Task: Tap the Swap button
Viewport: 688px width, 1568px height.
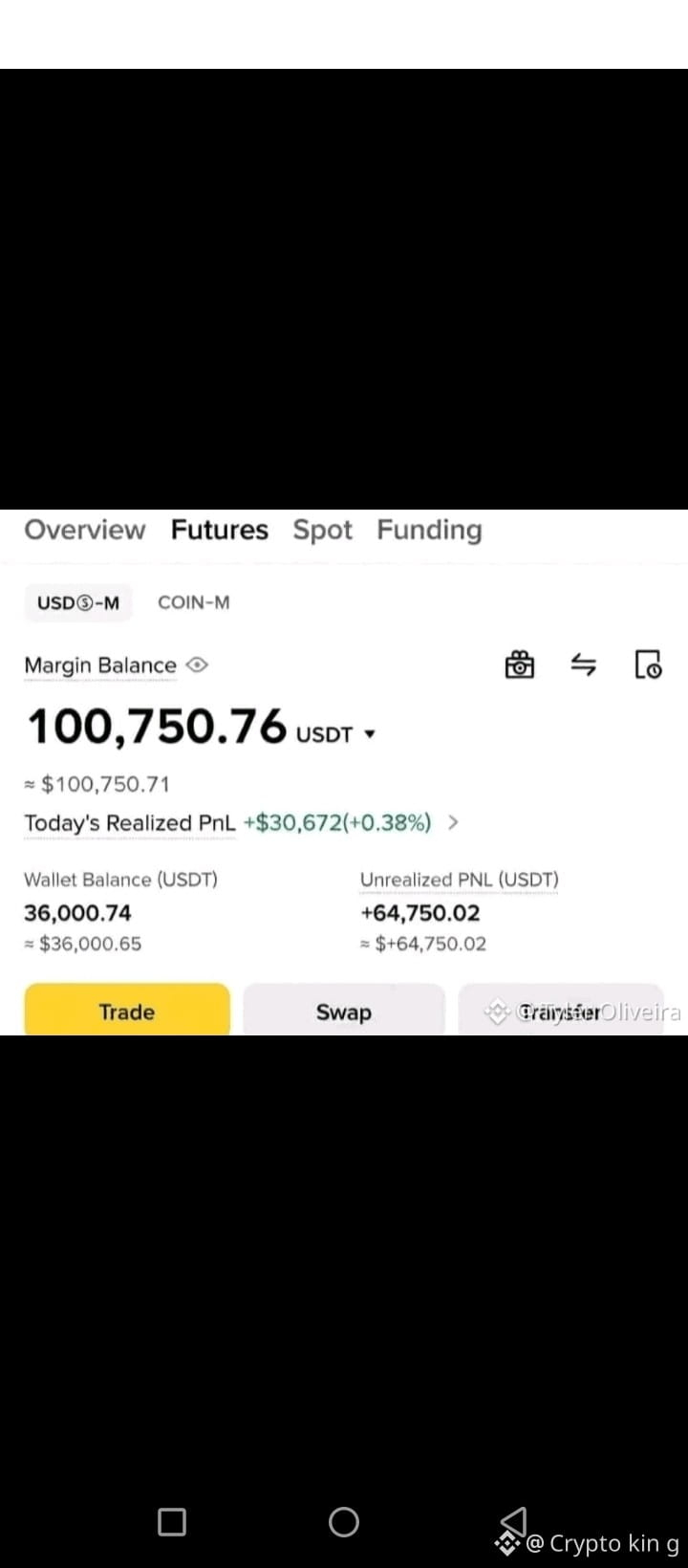Action: click(344, 1010)
